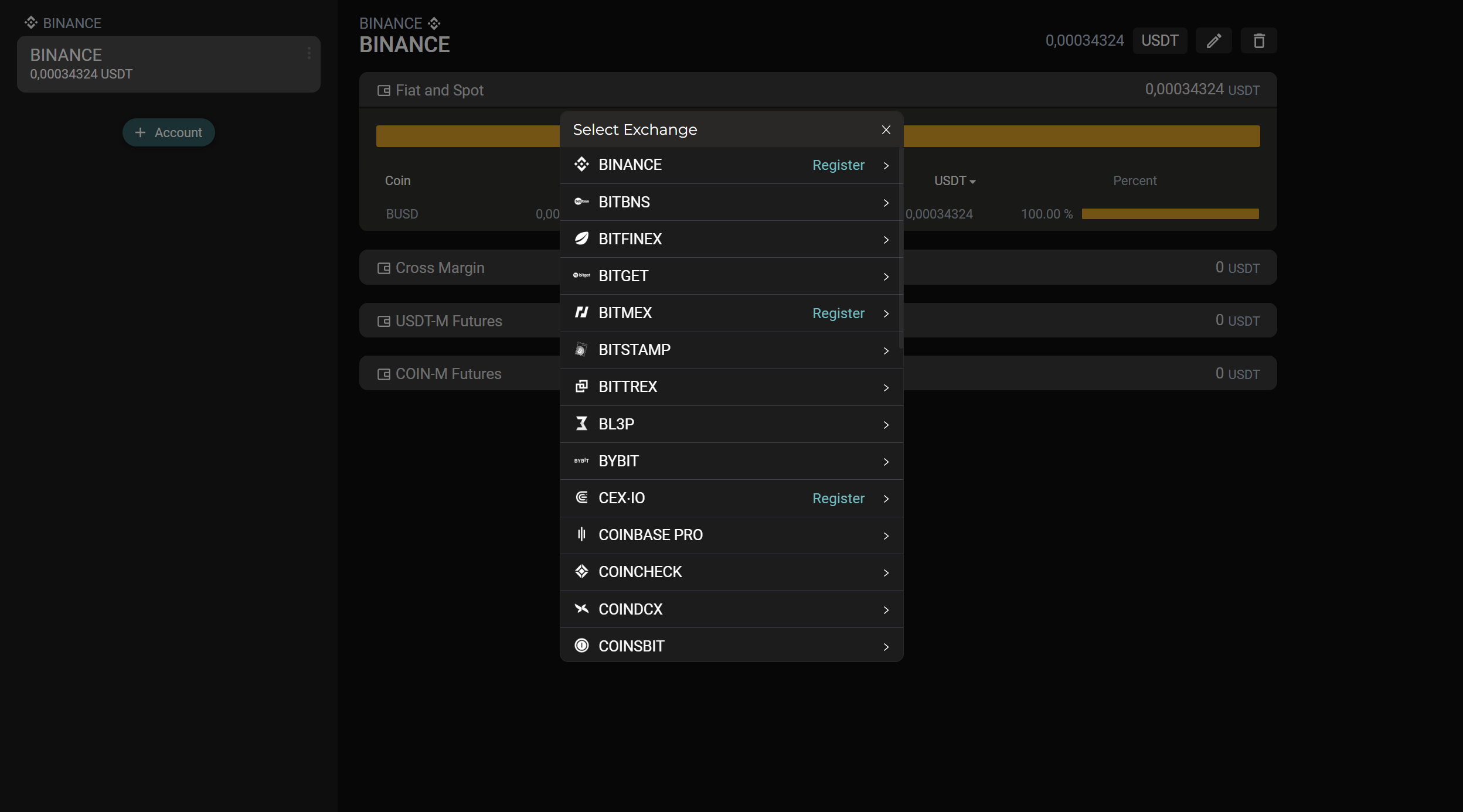
Task: Open the BINANCE account card in sidebar
Action: click(x=169, y=64)
